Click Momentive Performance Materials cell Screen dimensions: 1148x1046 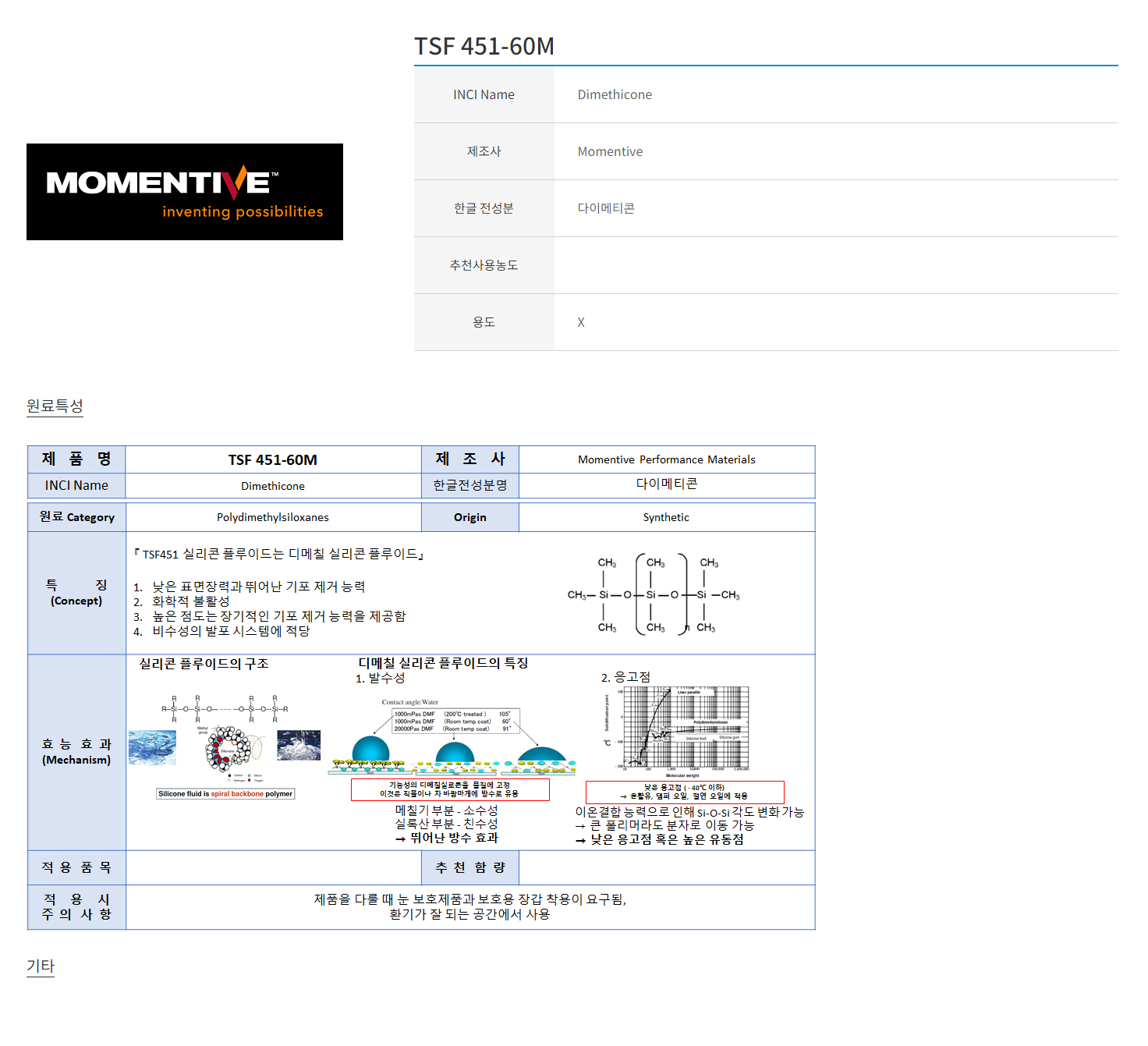tap(666, 459)
